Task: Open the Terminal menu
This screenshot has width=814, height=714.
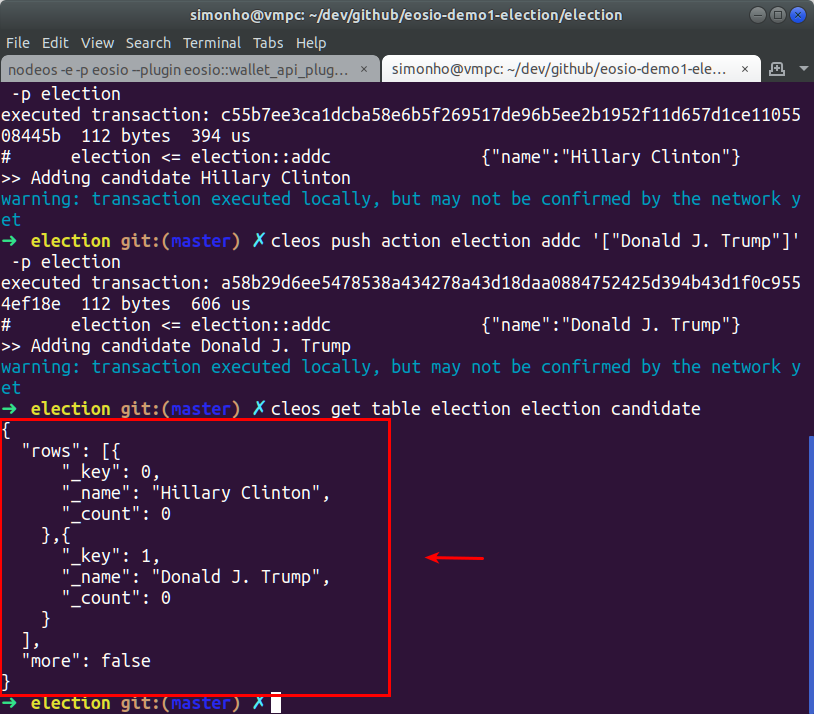Action: (x=212, y=43)
